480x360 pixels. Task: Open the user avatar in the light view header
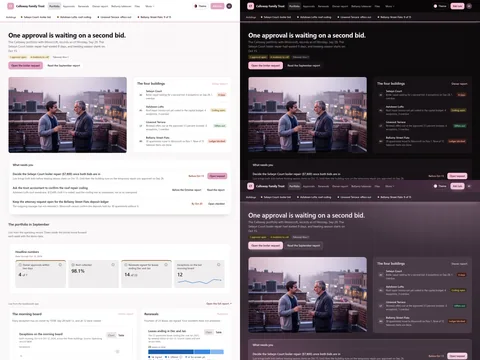click(x=229, y=6)
